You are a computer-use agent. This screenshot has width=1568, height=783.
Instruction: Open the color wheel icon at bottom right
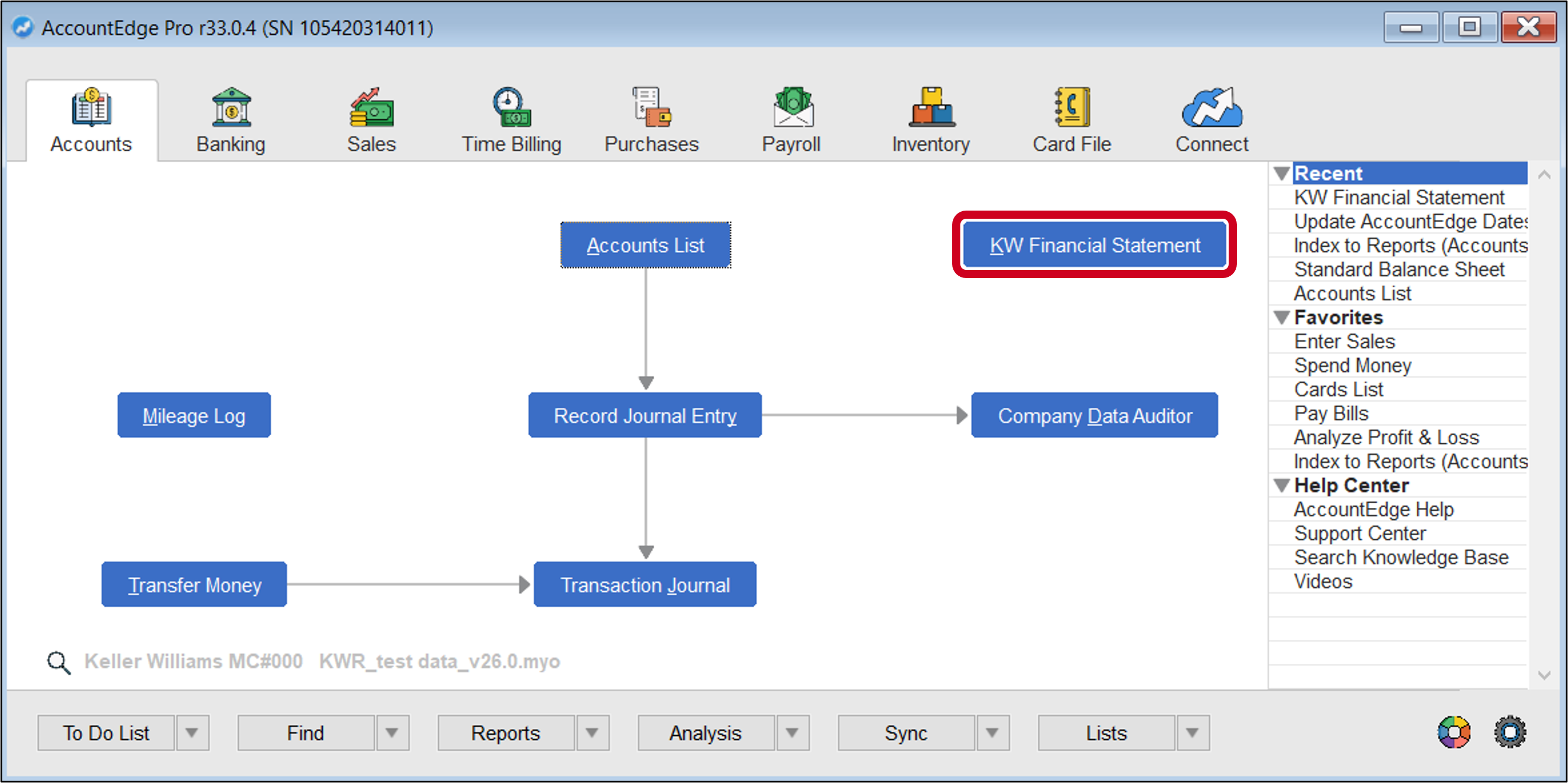(1453, 732)
